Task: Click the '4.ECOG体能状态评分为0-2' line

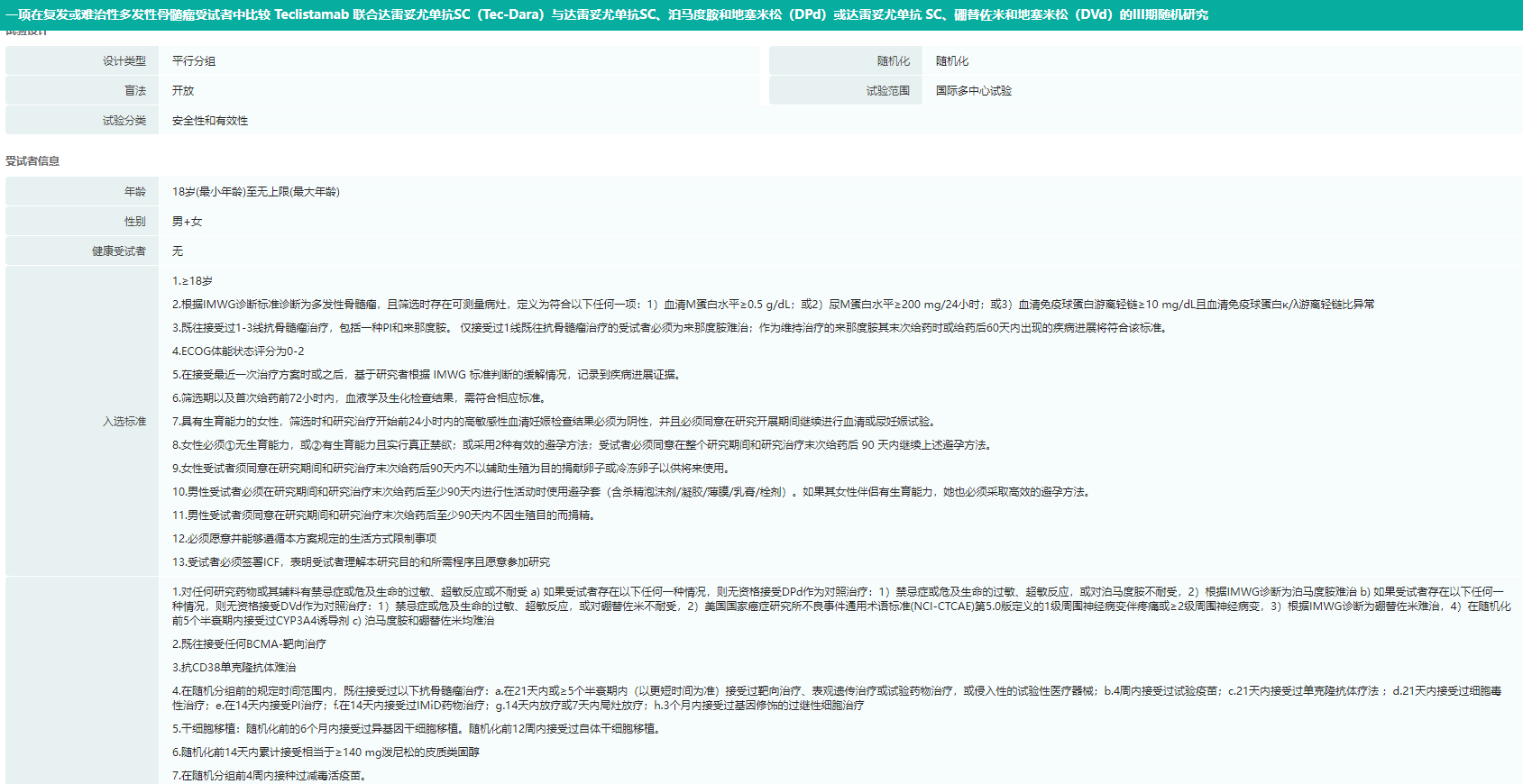Action: point(238,351)
